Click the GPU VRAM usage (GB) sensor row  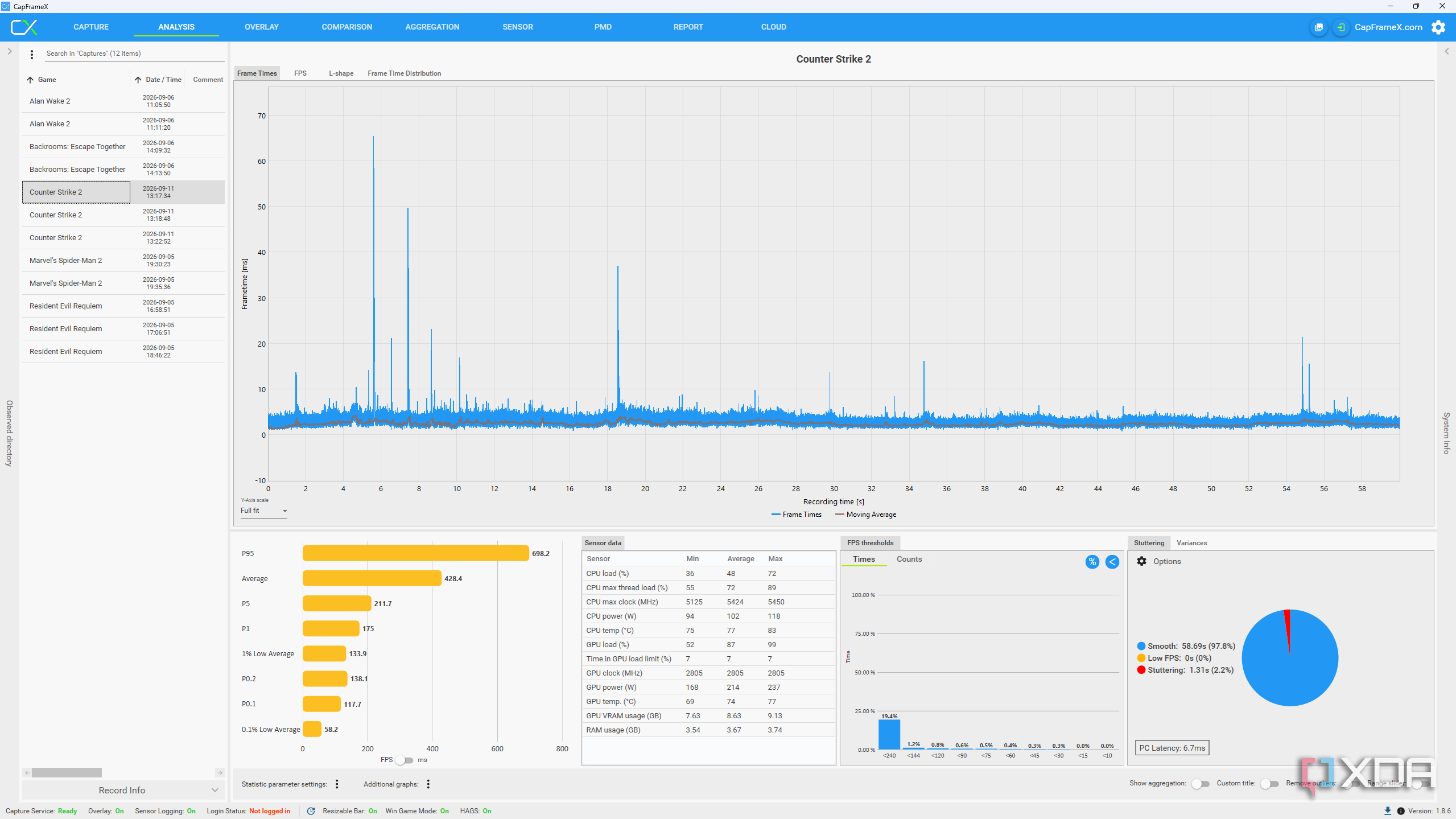(708, 716)
